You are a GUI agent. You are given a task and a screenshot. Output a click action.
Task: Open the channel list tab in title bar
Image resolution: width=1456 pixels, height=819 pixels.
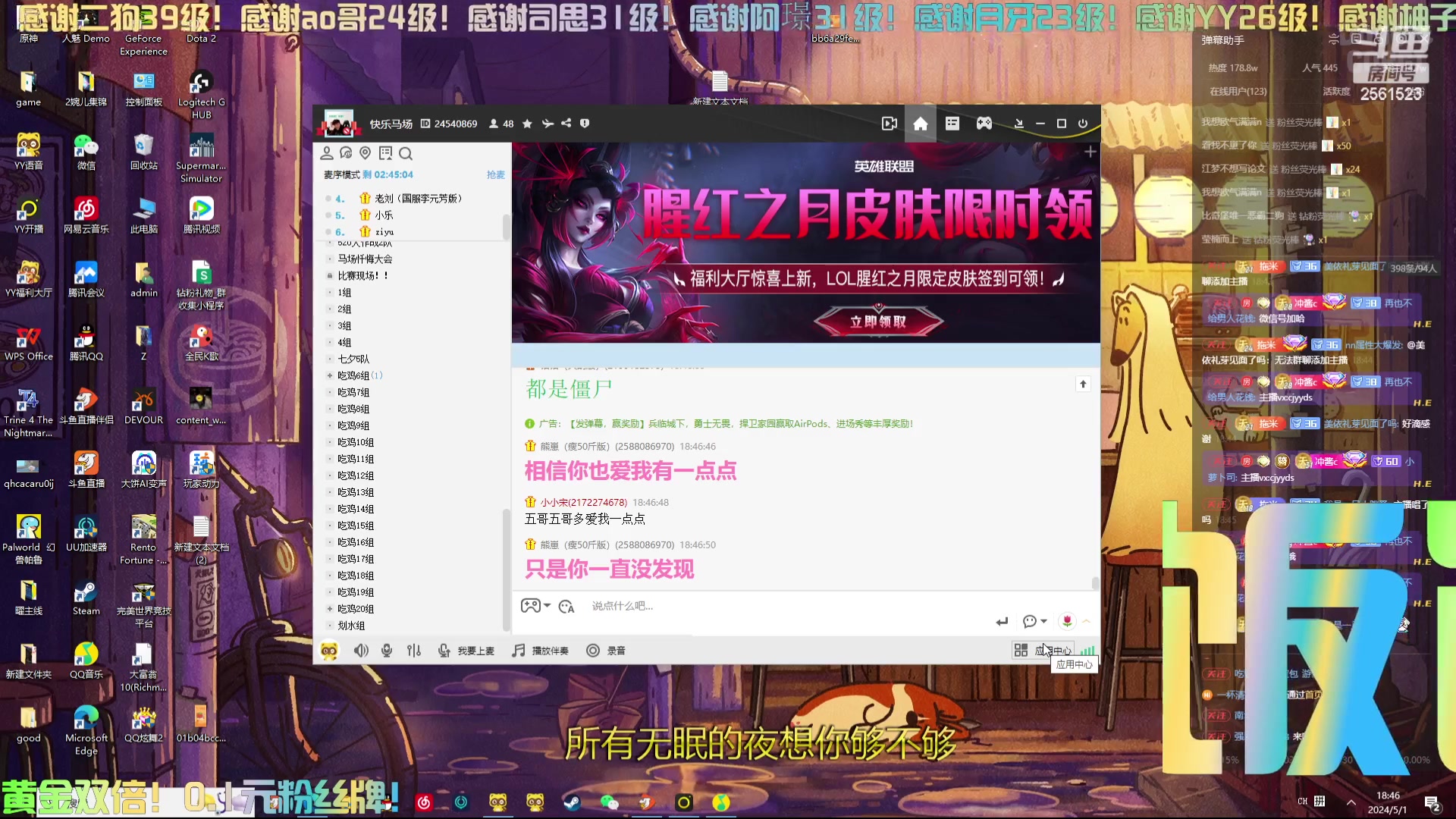[x=952, y=124]
